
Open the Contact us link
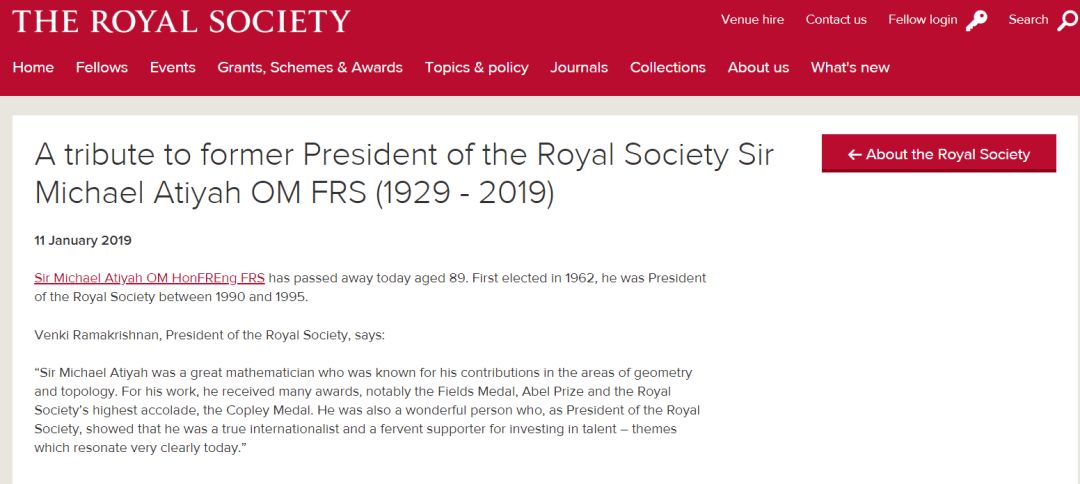coord(836,20)
